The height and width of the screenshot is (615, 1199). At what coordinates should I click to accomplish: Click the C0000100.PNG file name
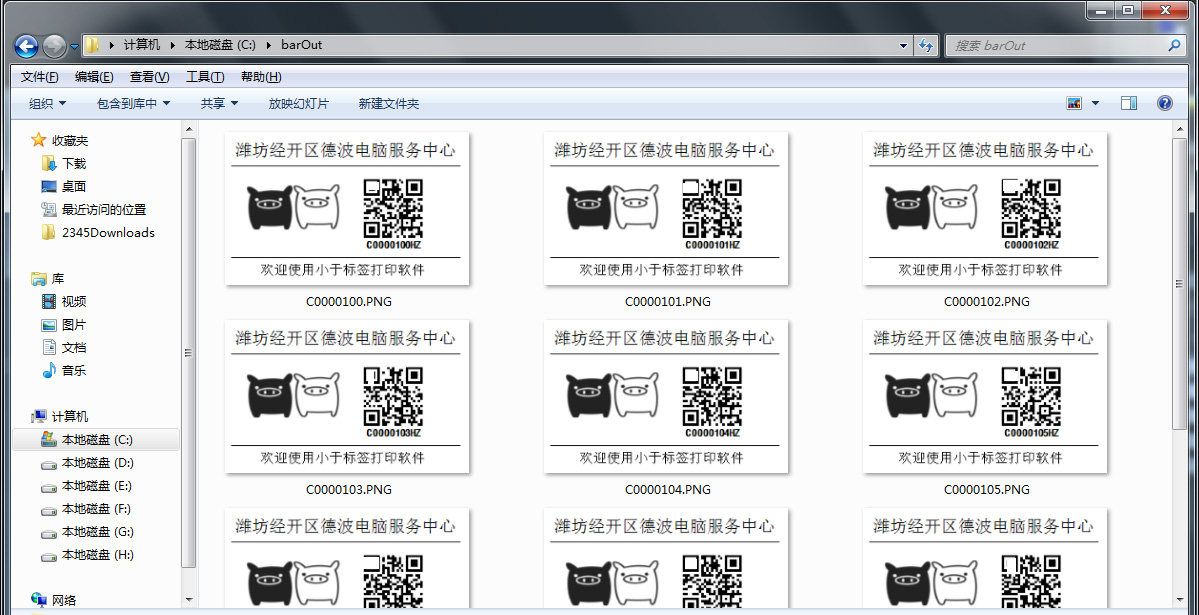(x=349, y=301)
